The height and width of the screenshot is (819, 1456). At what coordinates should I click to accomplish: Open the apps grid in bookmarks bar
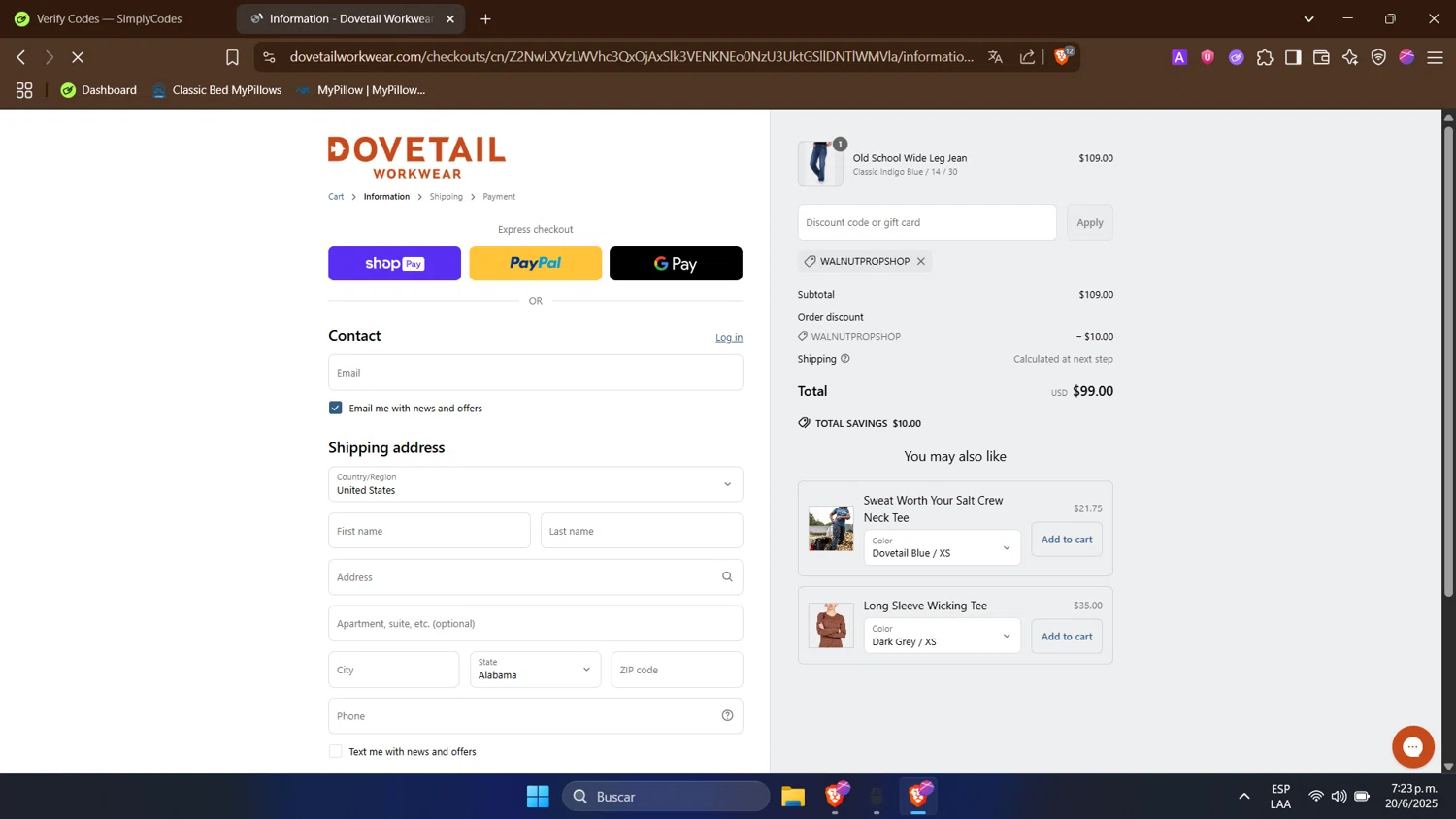point(24,90)
